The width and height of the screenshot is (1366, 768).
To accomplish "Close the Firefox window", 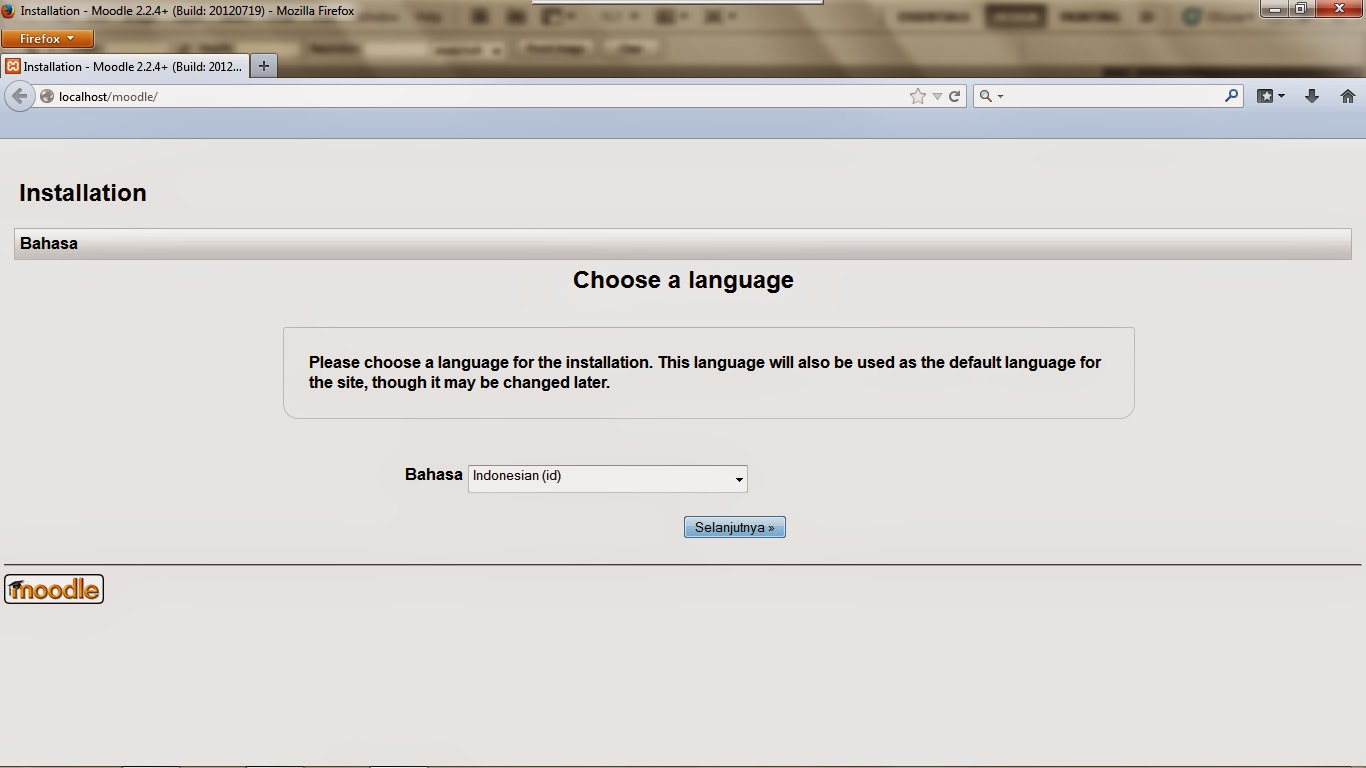I will 1339,9.
